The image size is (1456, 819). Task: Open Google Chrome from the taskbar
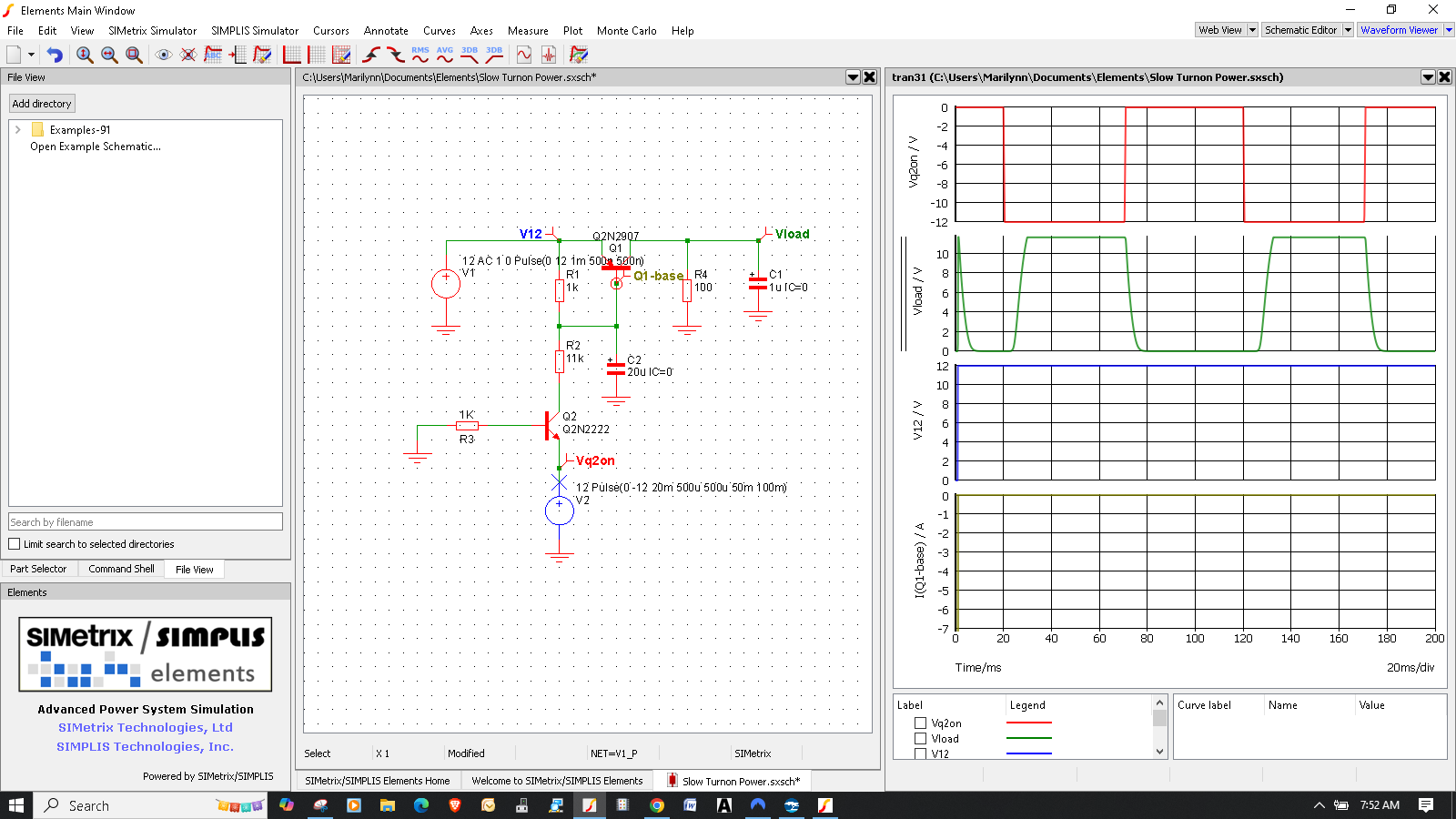pos(657,805)
